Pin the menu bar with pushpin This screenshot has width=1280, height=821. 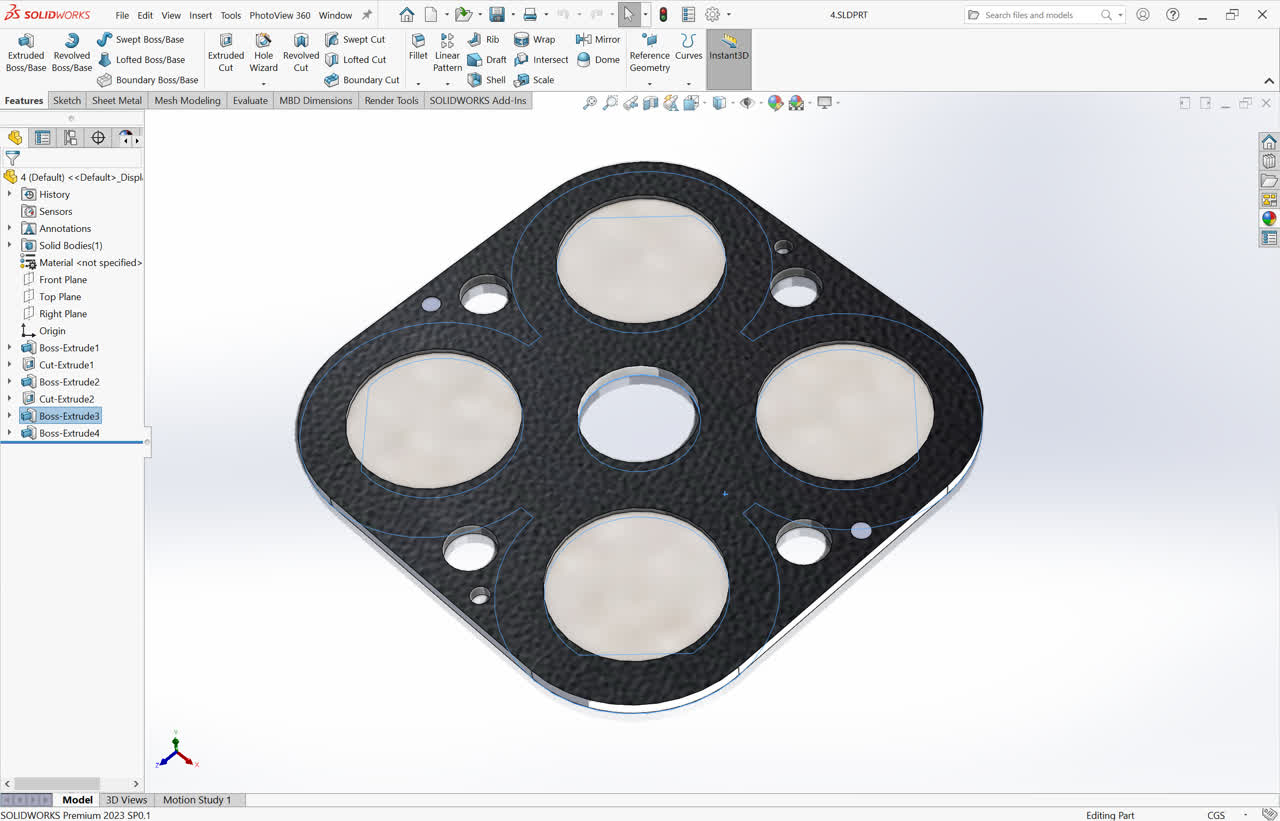[x=367, y=15]
